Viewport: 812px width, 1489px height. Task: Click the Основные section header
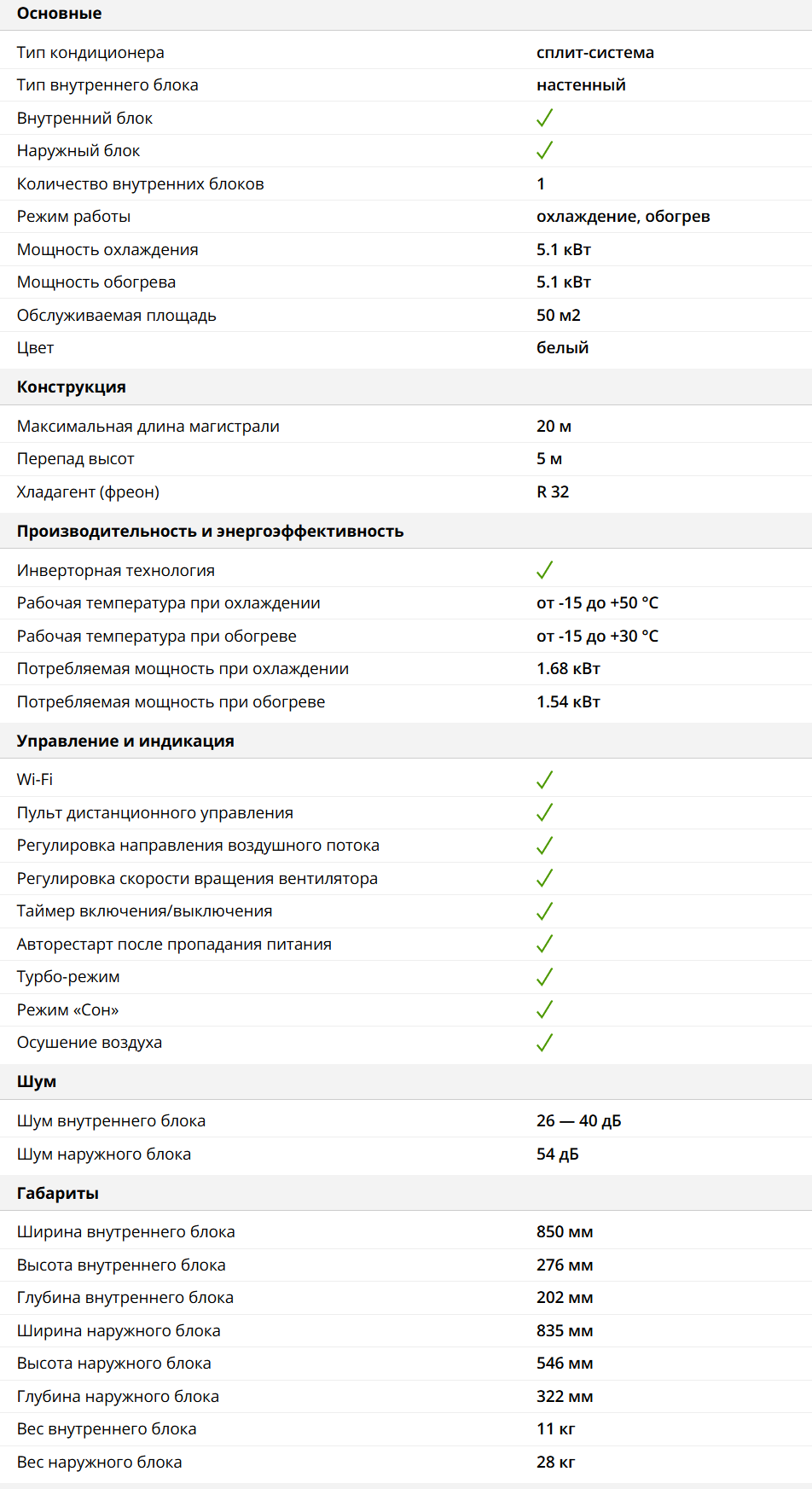coord(59,14)
